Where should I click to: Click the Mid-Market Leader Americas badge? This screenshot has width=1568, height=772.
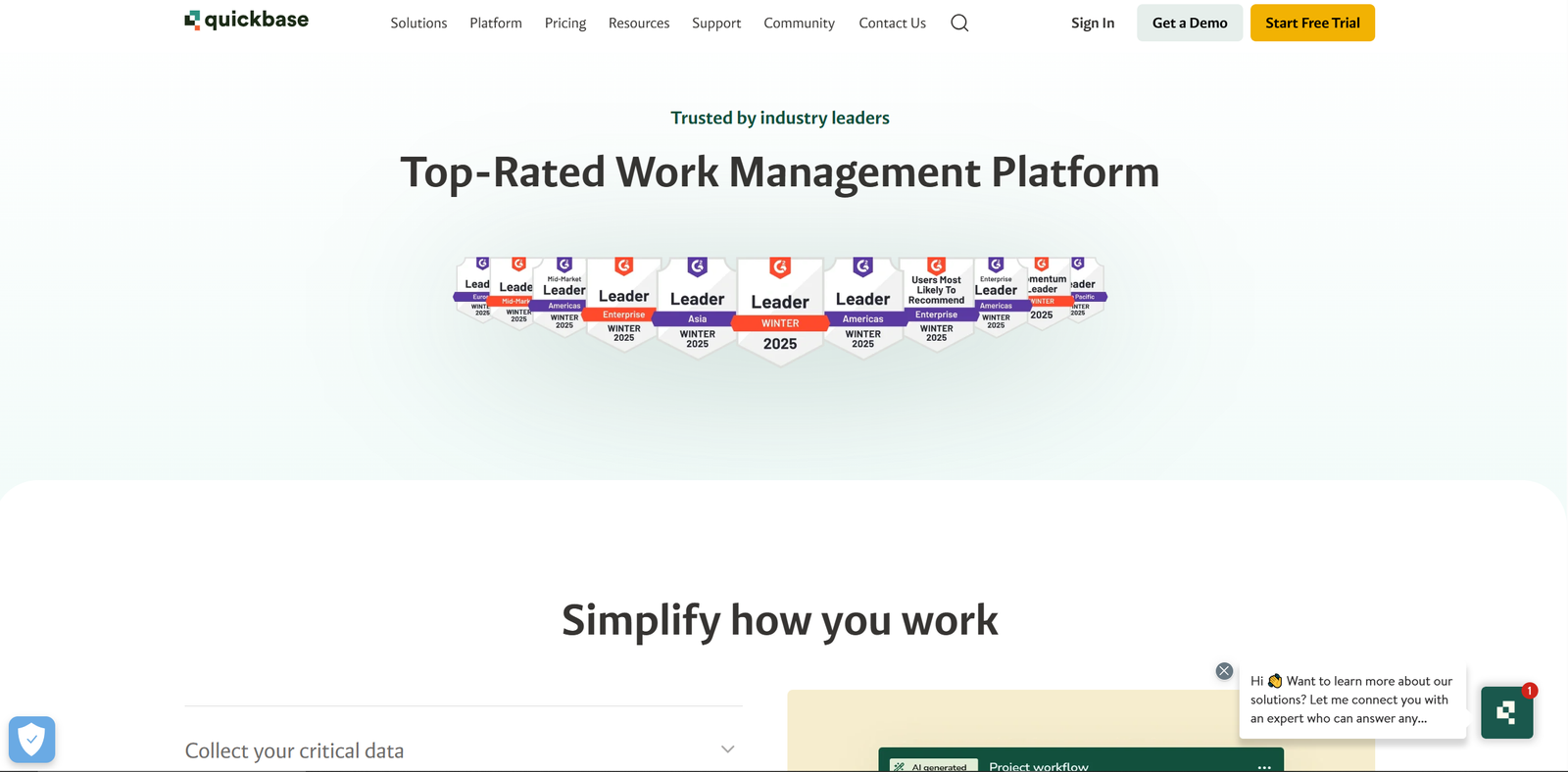coord(564,298)
